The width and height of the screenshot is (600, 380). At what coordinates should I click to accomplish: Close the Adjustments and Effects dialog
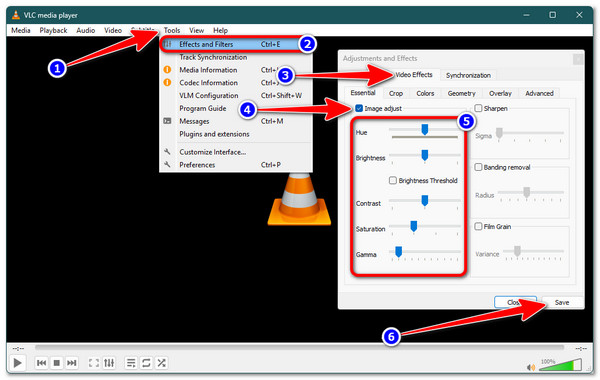578,59
